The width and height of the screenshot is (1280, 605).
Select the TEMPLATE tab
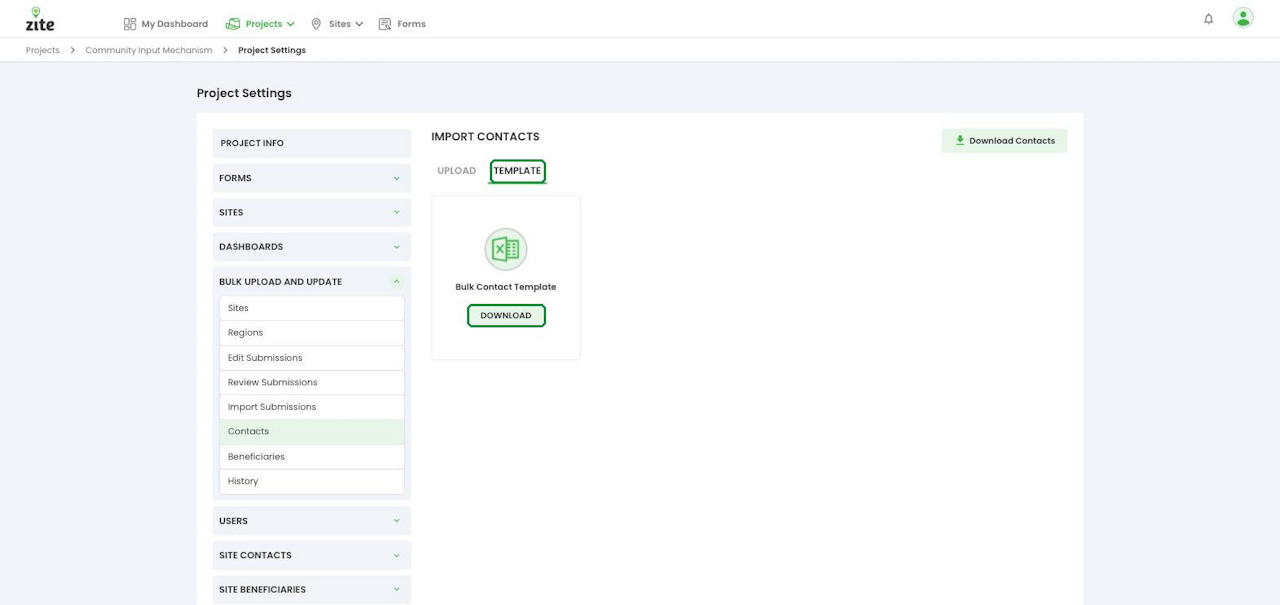pyautogui.click(x=518, y=171)
